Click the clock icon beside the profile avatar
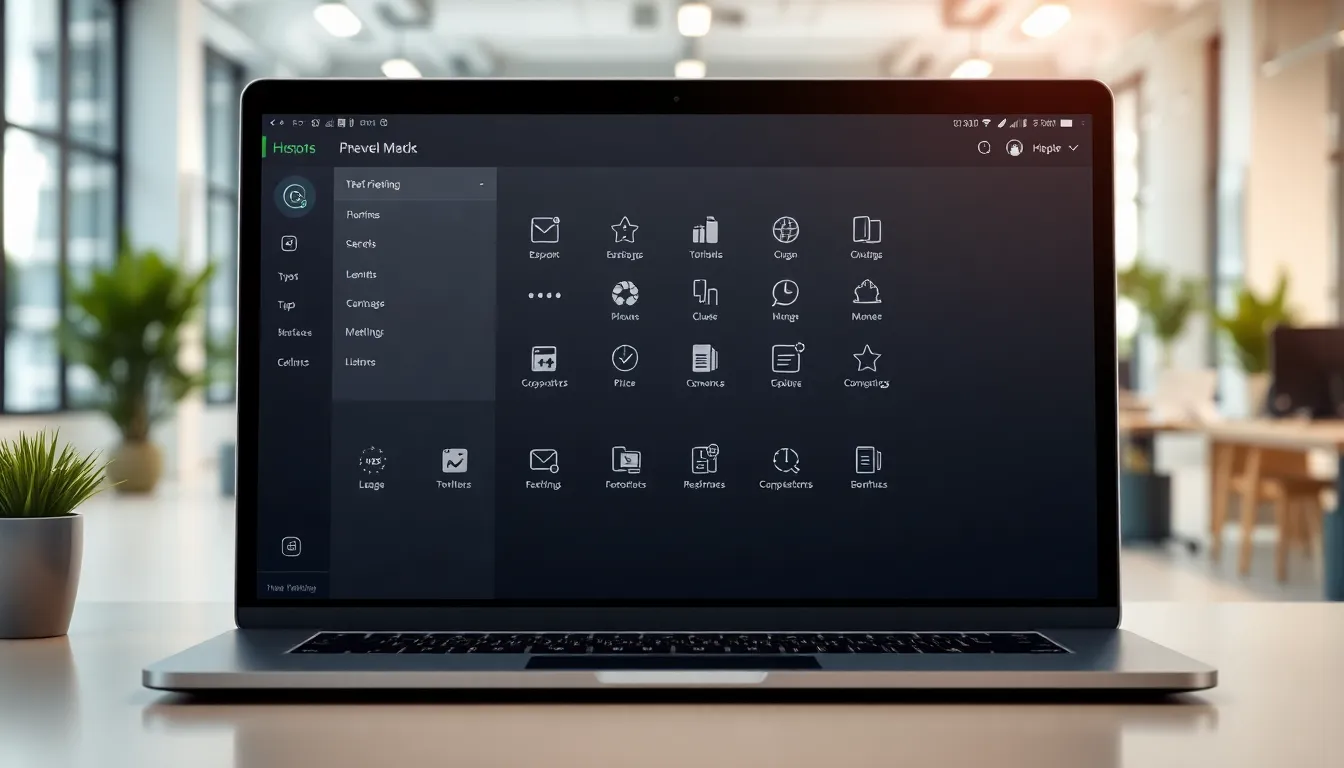The height and width of the screenshot is (768, 1344). (x=984, y=148)
